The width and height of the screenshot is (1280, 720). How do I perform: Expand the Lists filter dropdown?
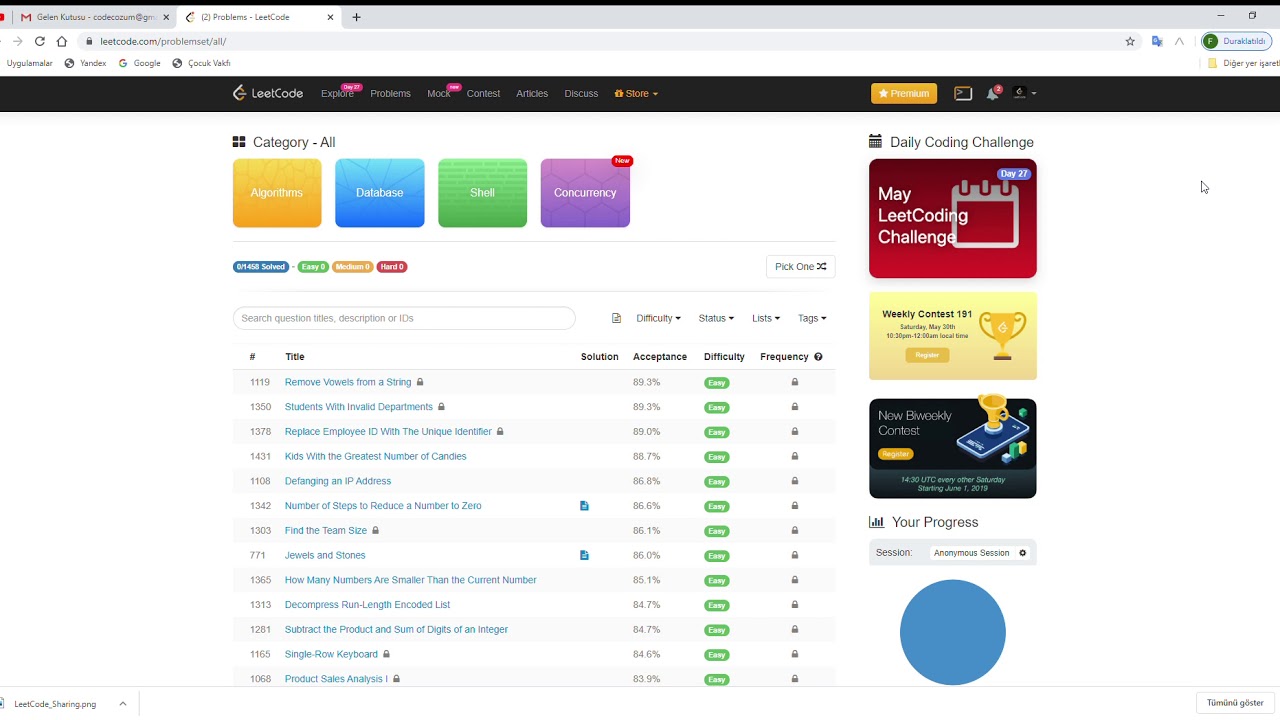766,318
